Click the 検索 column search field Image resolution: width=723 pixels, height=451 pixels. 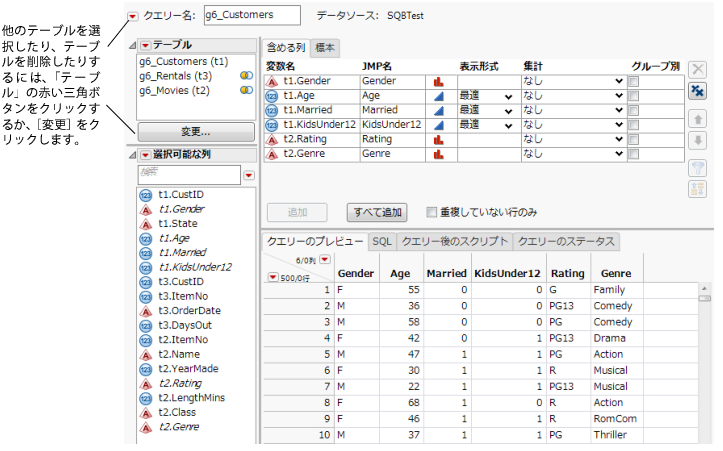pos(189,175)
